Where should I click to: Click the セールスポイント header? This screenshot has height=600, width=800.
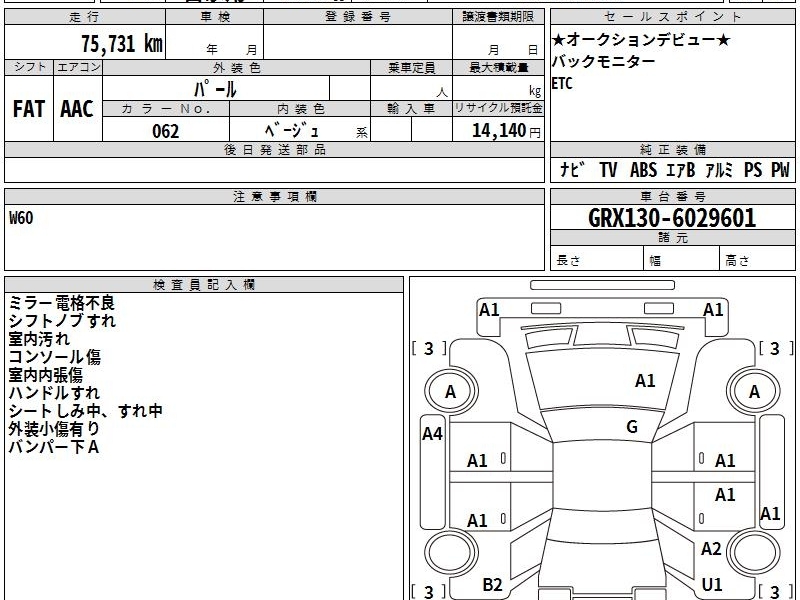tap(672, 17)
